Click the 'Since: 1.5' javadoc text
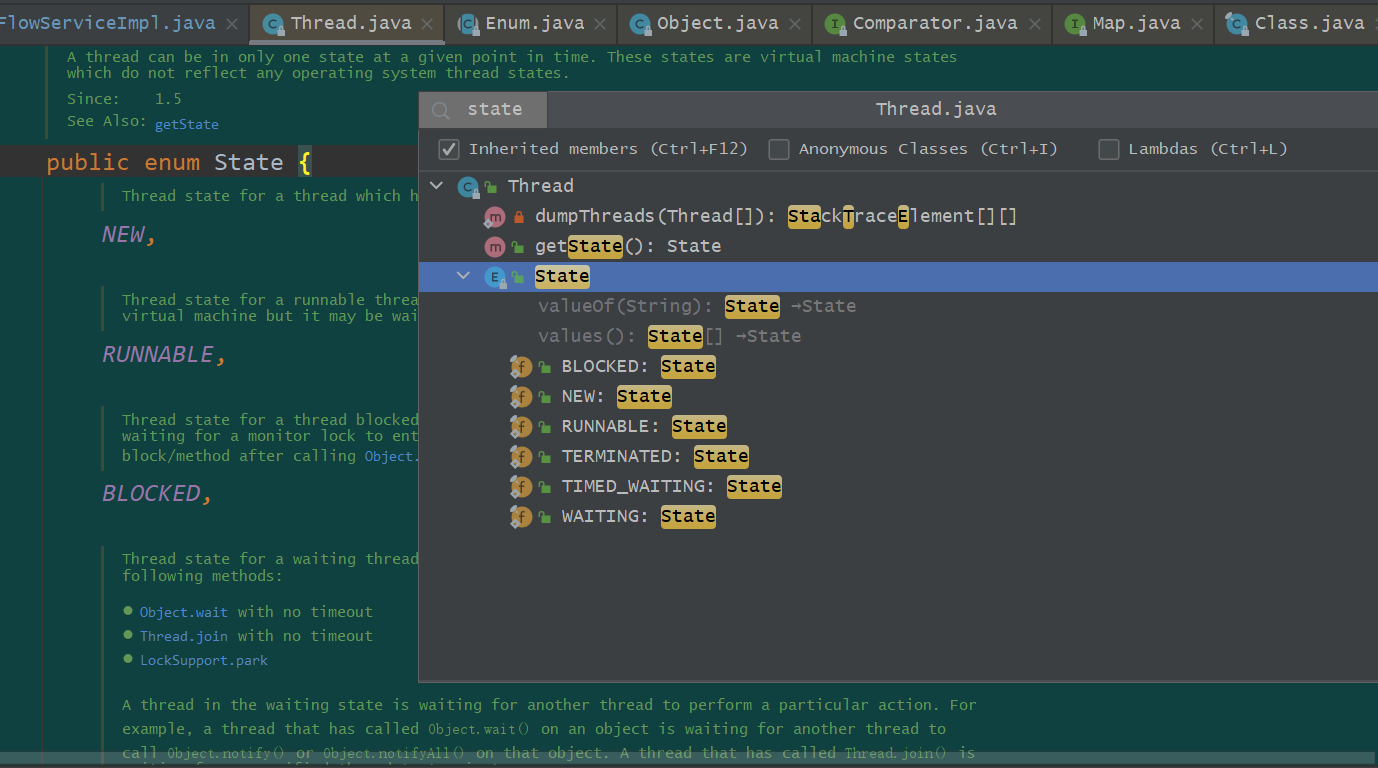Screen dimensions: 1378x768 (124, 99)
